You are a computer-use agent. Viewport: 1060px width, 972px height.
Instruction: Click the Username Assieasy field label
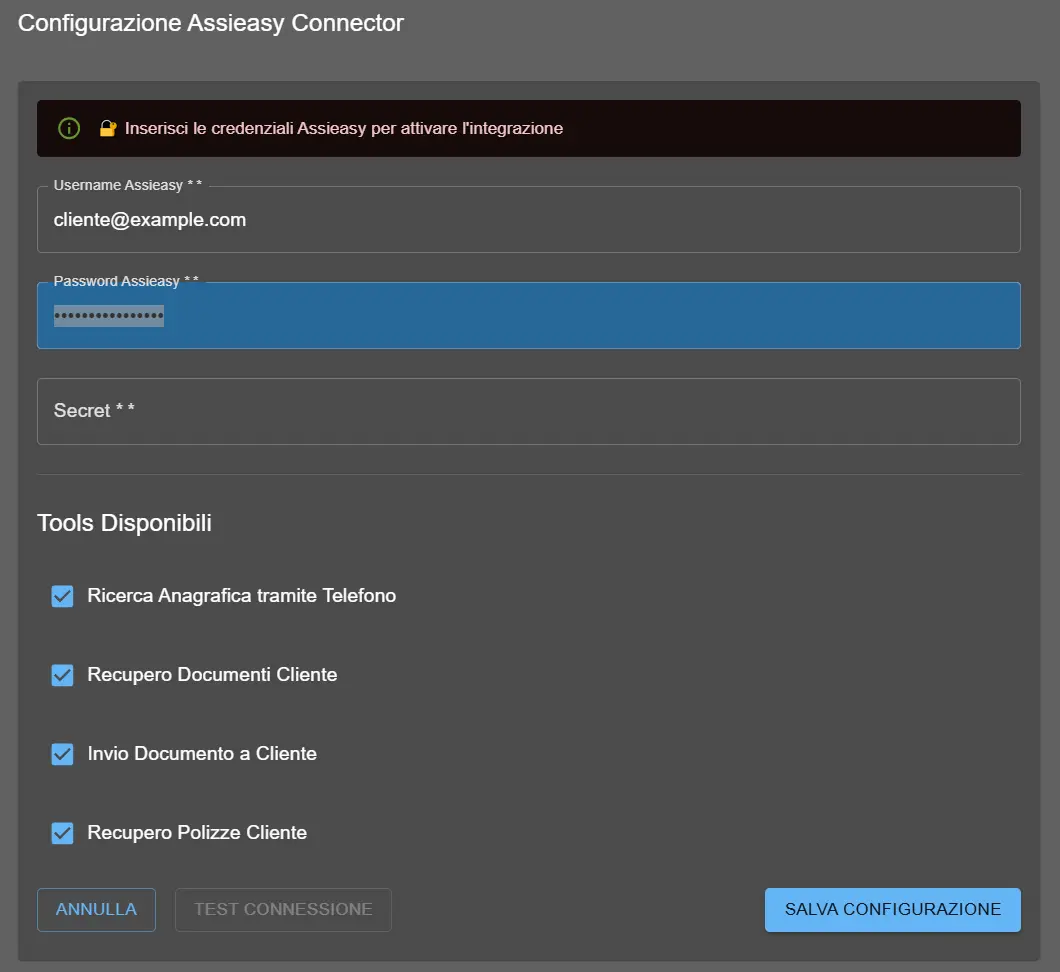126,184
